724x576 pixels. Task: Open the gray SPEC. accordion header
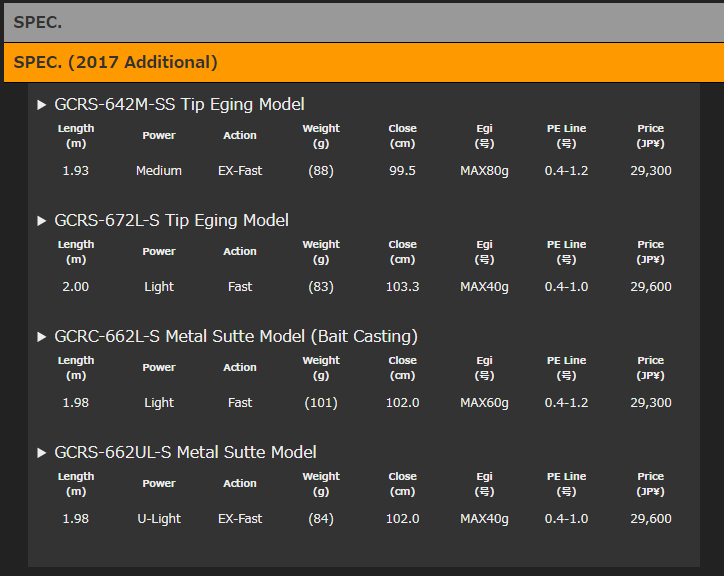tap(364, 22)
